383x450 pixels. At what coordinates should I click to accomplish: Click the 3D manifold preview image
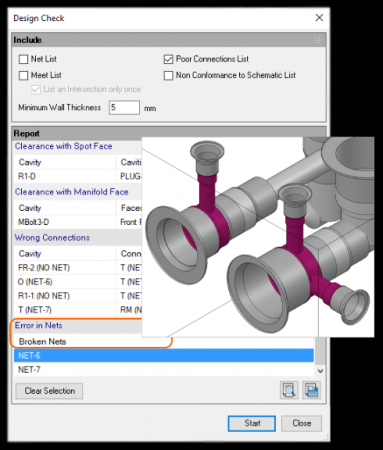tap(258, 237)
